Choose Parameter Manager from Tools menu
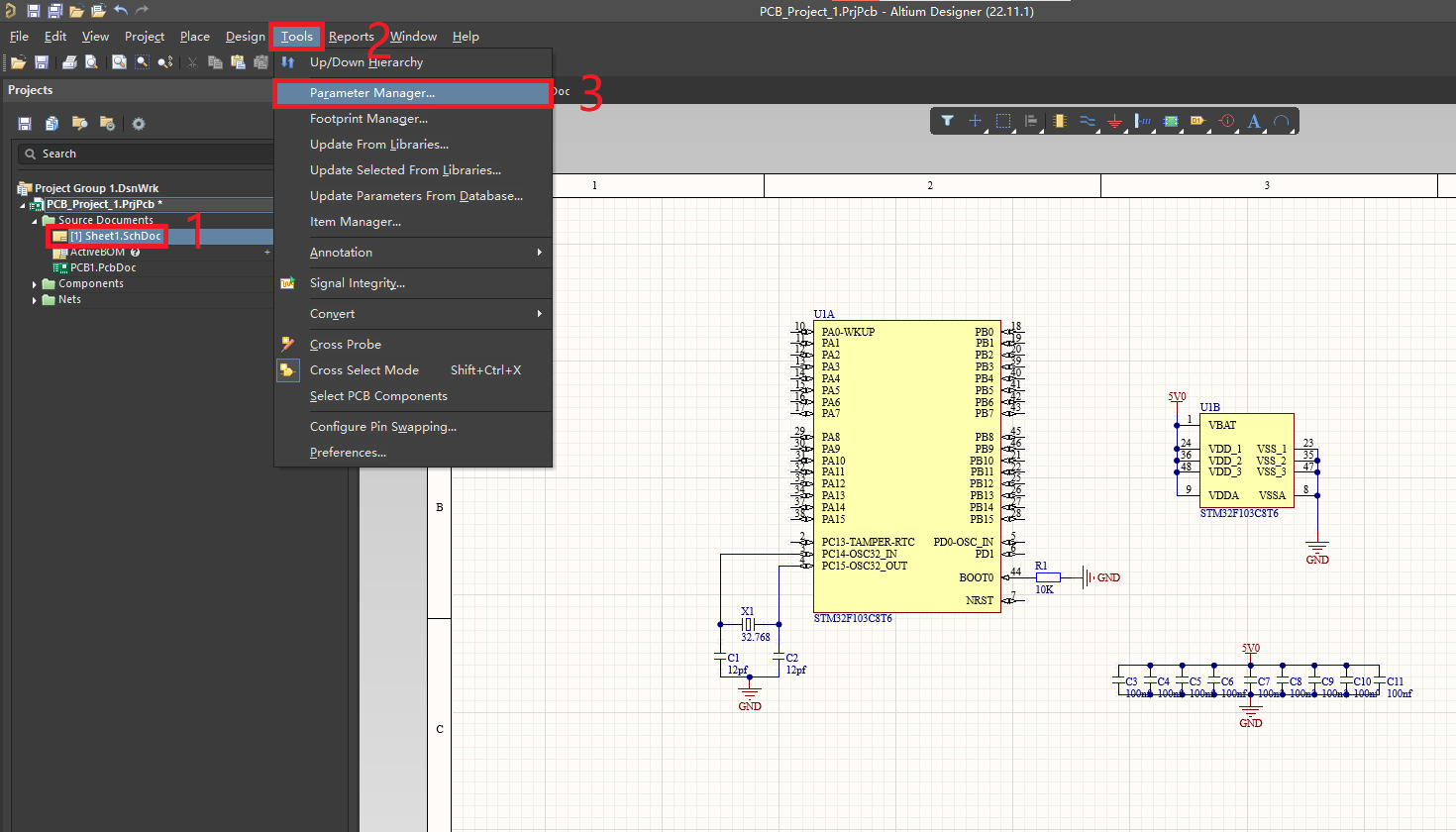The image size is (1456, 832). click(x=413, y=93)
